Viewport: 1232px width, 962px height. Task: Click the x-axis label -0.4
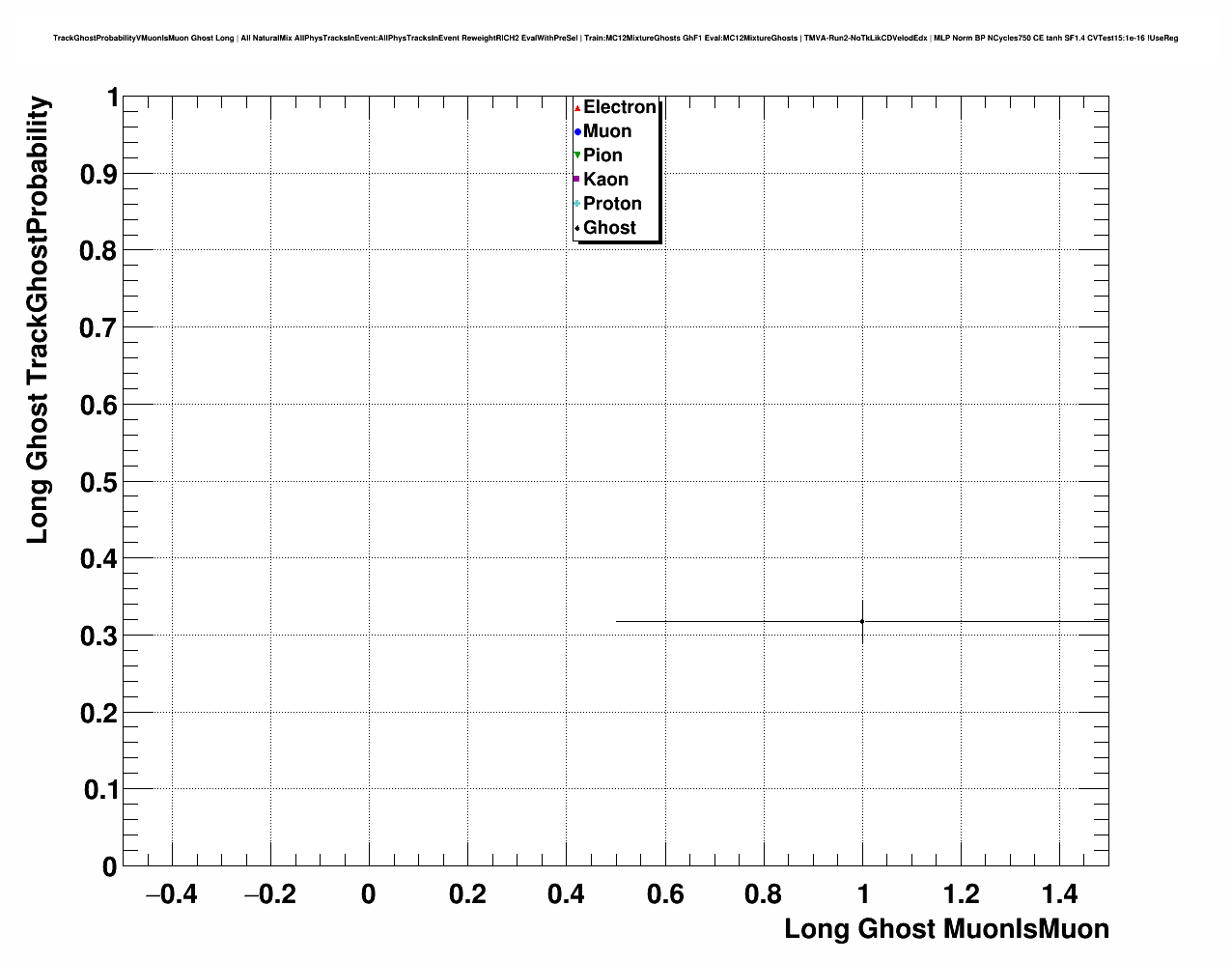[x=171, y=894]
